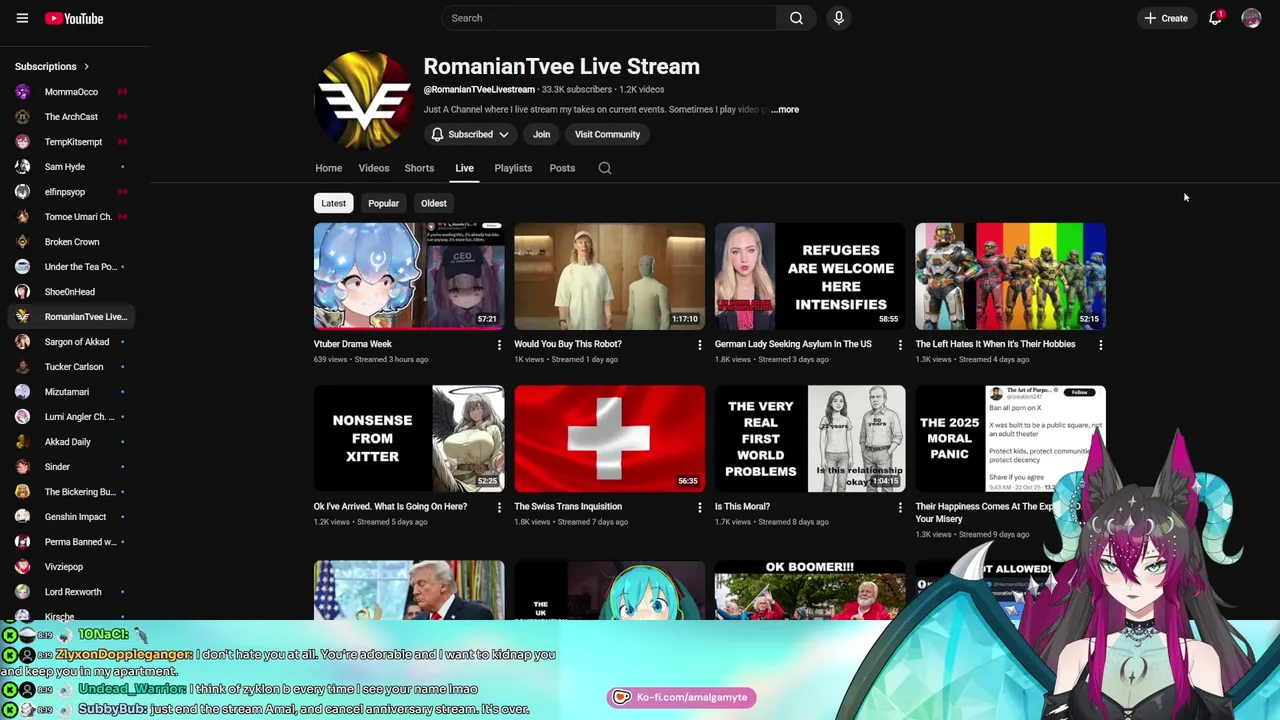Viewport: 1280px width, 720px height.
Task: Click Sam Hyde avatar in sidebar
Action: click(22, 167)
